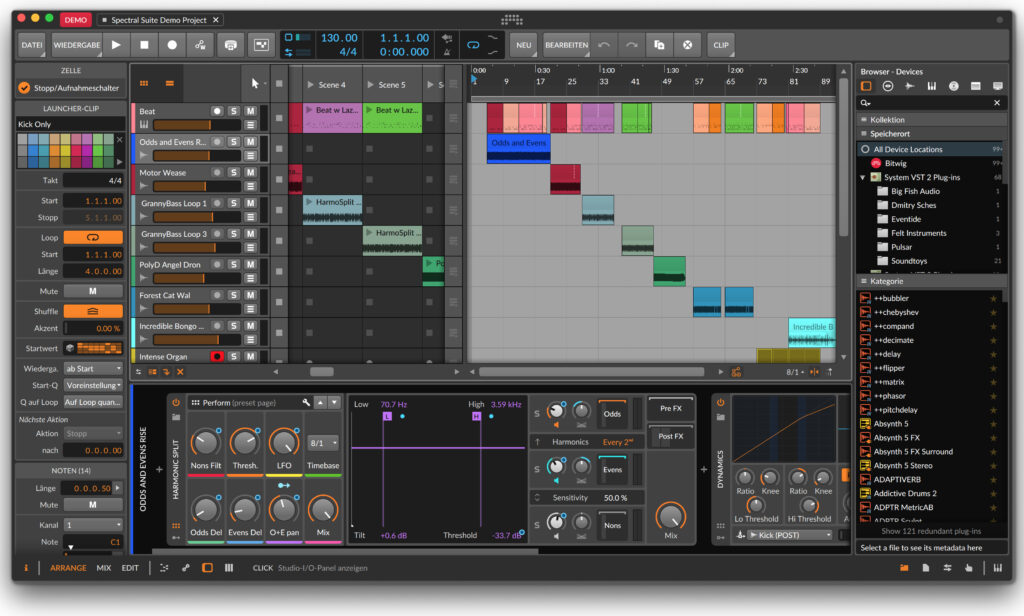This screenshot has height=616, width=1024.
Task: Click the undo arrow icon
Action: coord(604,45)
